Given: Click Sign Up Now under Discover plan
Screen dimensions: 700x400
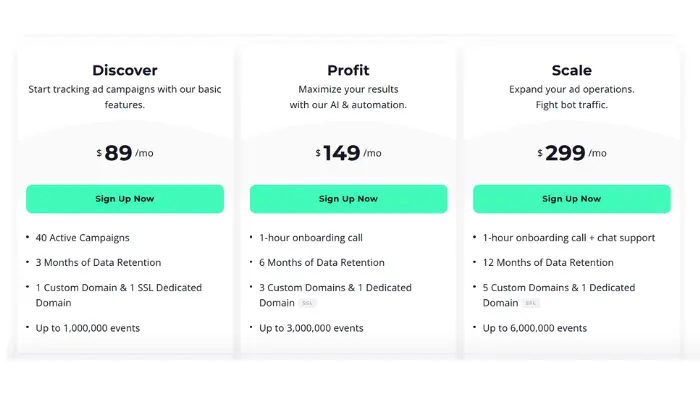Looking at the screenshot, I should (x=125, y=199).
